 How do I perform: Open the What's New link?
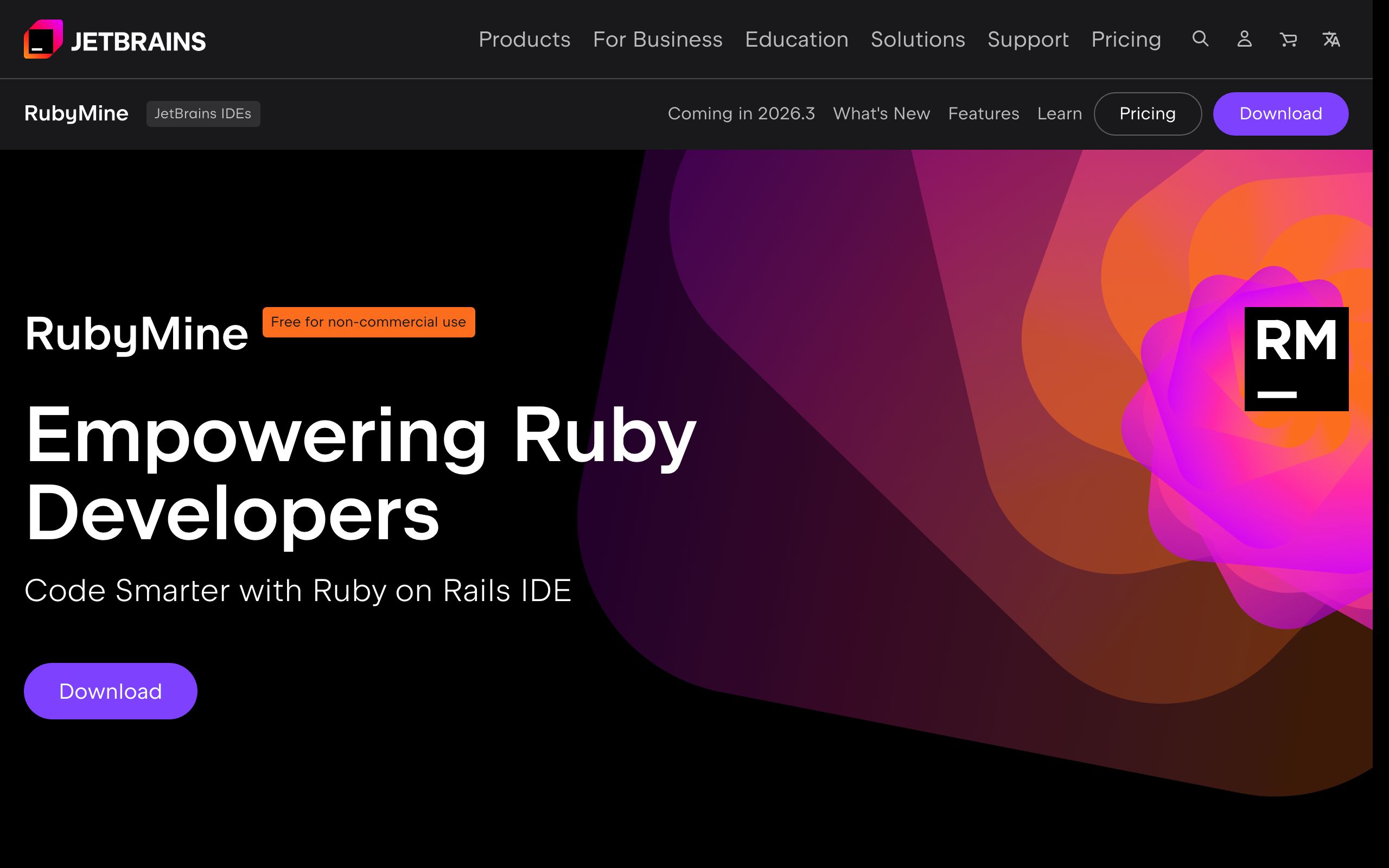[882, 114]
